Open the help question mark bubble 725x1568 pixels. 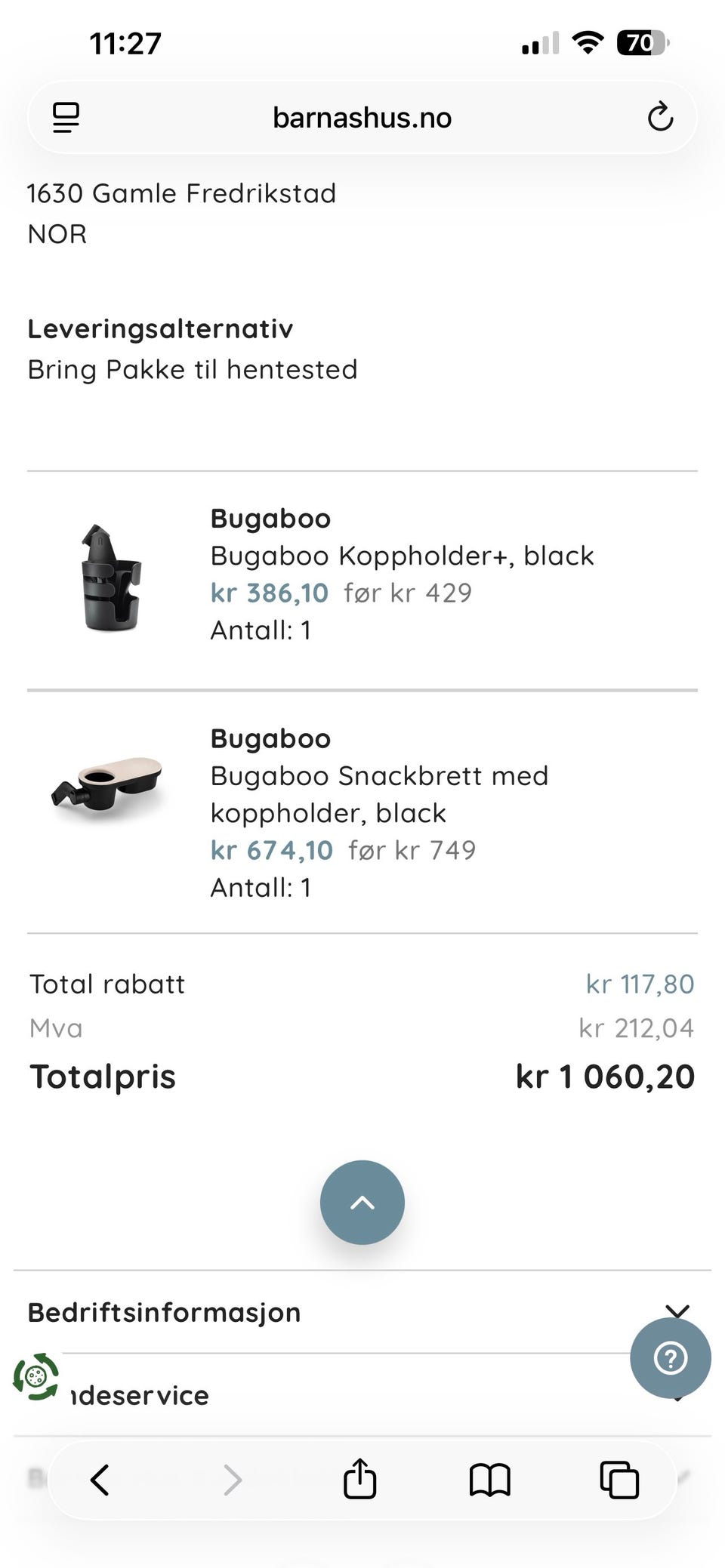(x=670, y=1357)
